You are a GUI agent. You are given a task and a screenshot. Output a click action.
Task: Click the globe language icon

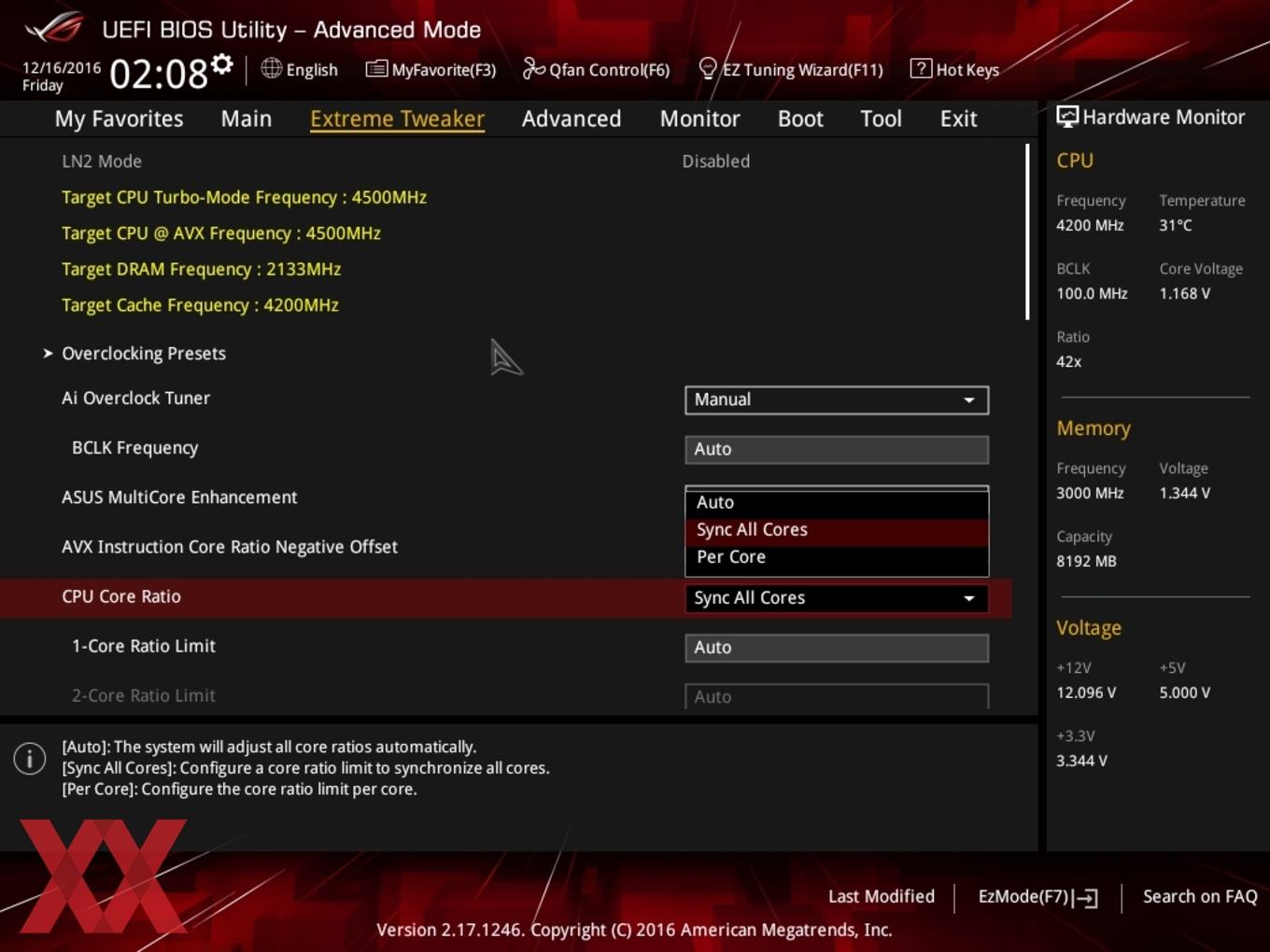(271, 68)
